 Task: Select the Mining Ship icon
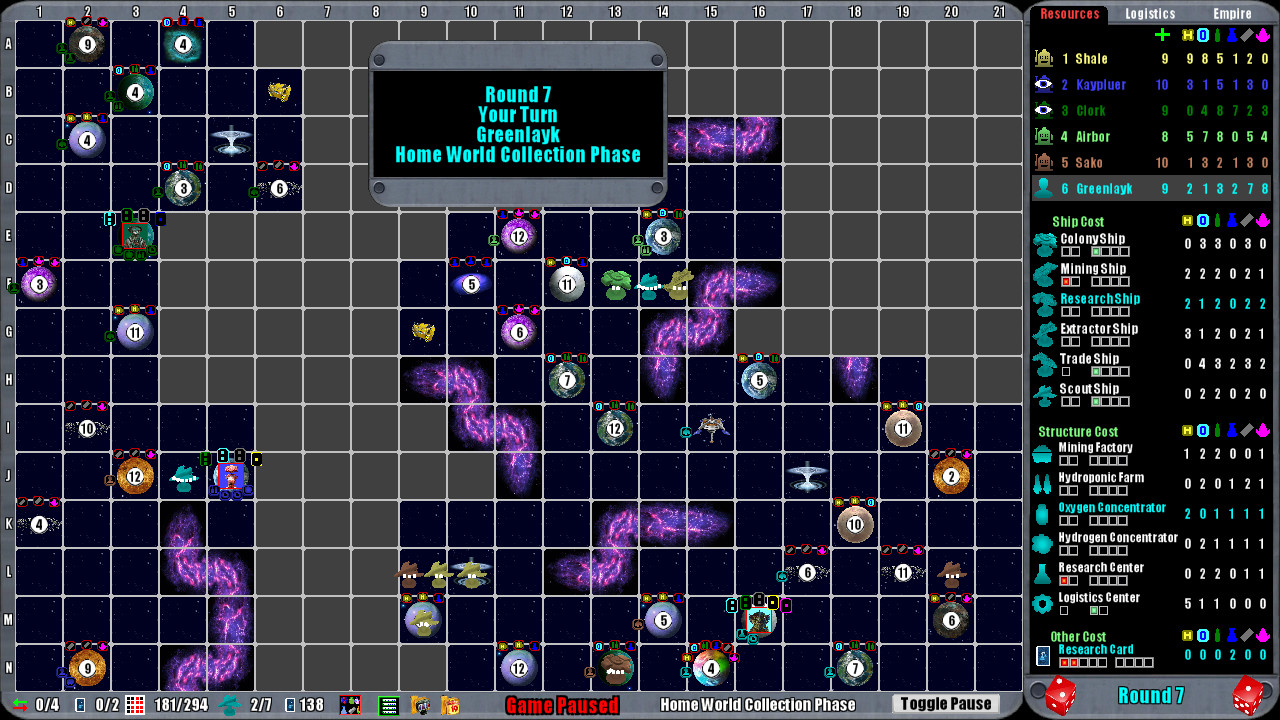(x=1047, y=273)
